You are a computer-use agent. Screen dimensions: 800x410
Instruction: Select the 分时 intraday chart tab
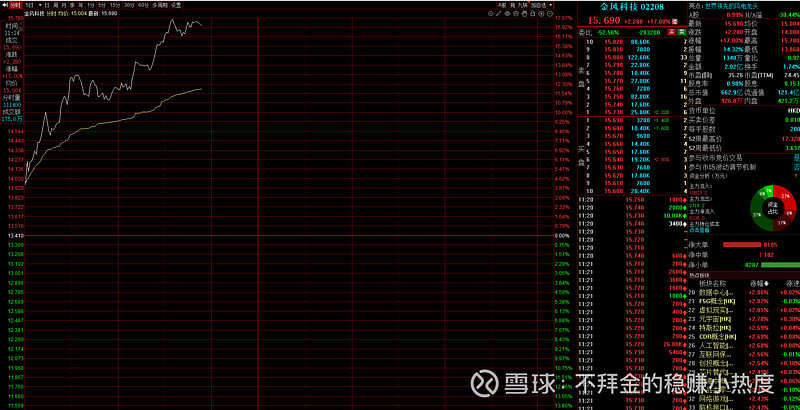coord(15,5)
